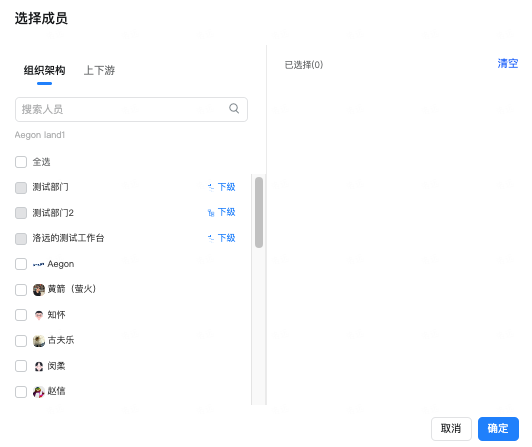This screenshot has width=532, height=447.
Task: Tick the checkbox for Aegon
Action: tap(21, 264)
